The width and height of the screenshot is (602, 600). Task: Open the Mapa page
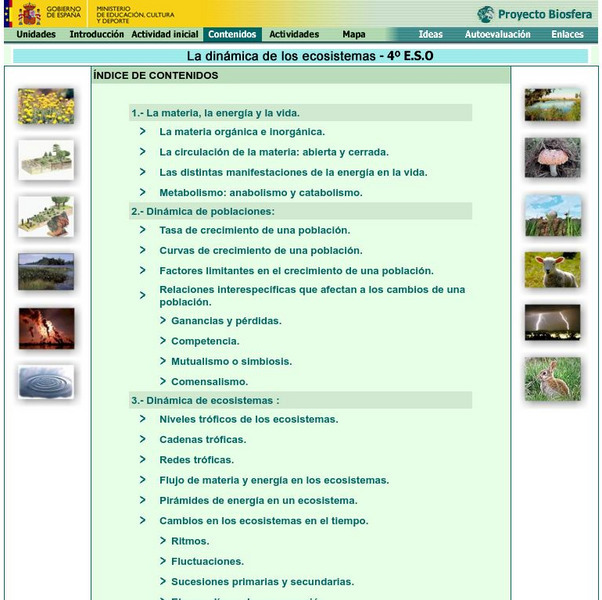point(354,35)
